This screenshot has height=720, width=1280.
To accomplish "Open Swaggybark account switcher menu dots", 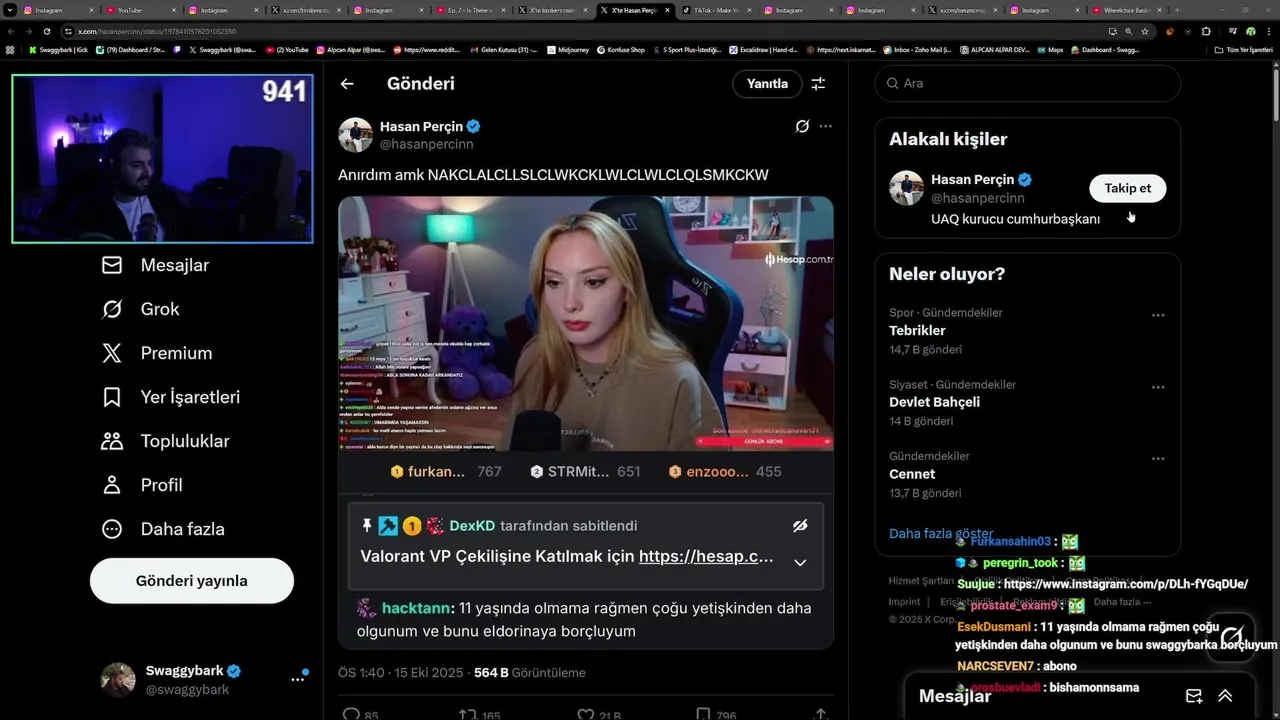I will [x=297, y=679].
